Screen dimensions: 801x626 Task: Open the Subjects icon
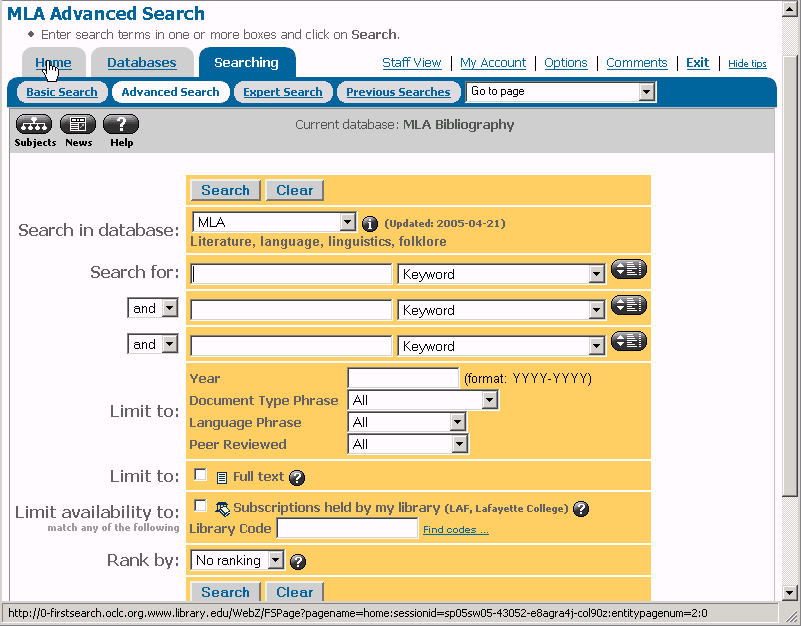tap(34, 124)
